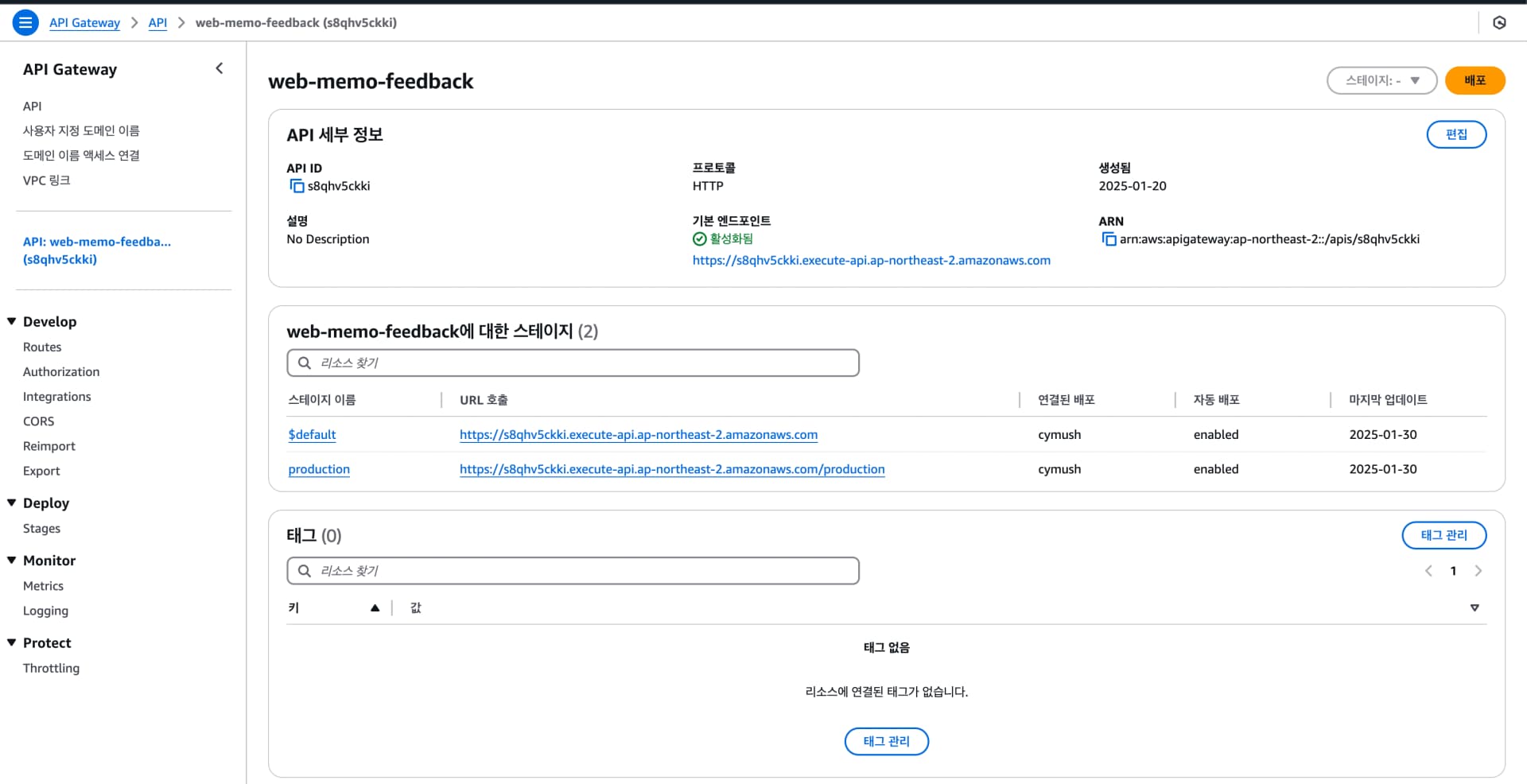Open the $default stage link
This screenshot has width=1527, height=784.
[x=312, y=435]
